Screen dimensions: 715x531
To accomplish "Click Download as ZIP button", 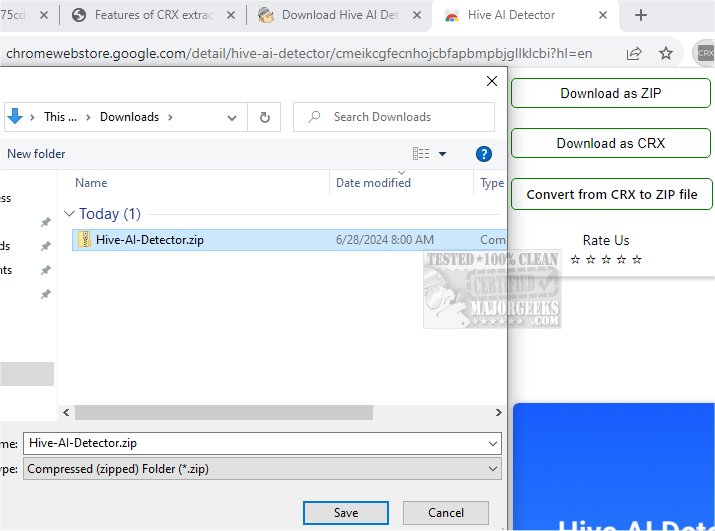I will (x=611, y=93).
